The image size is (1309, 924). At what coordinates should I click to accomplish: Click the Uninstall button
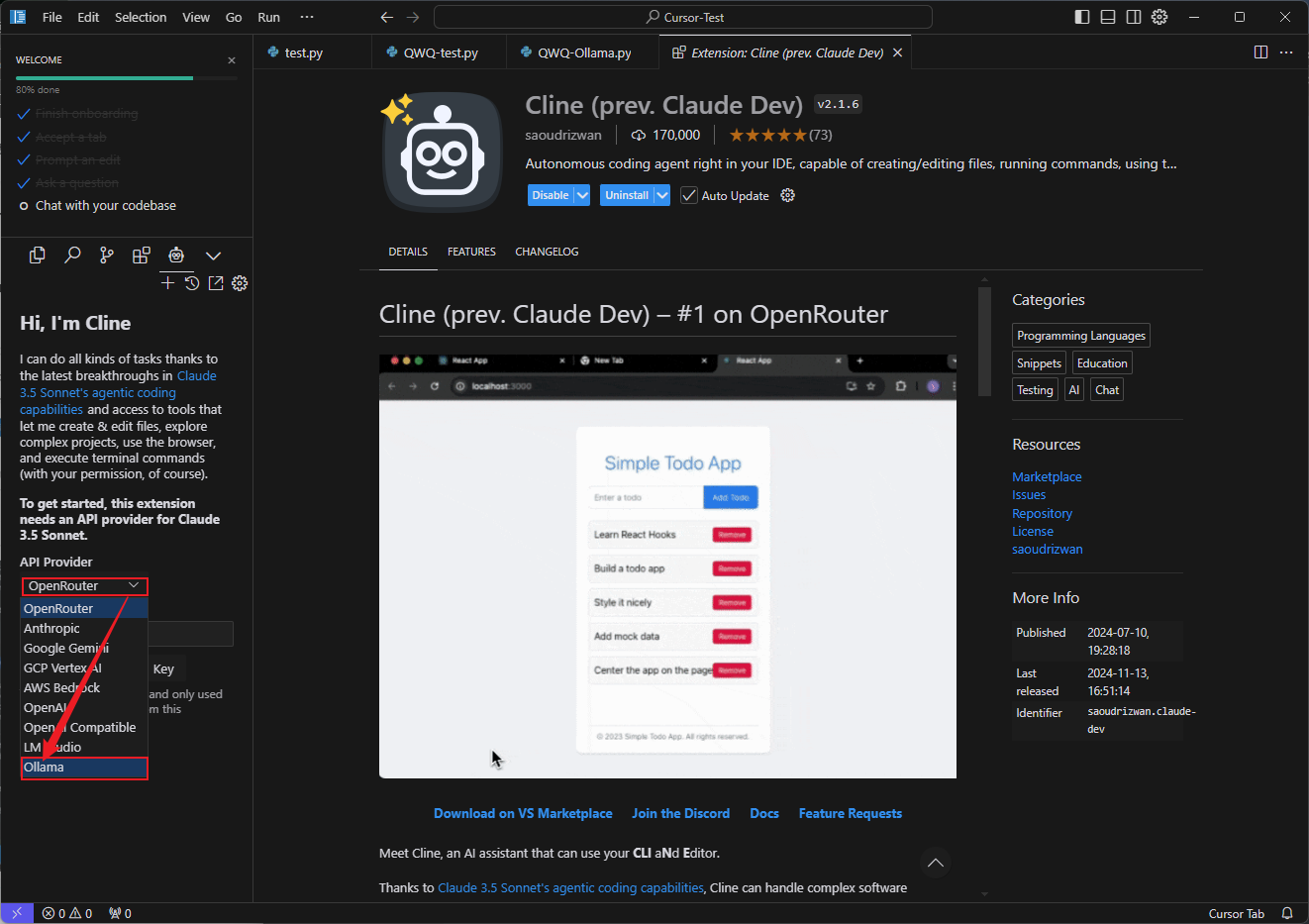(627, 196)
